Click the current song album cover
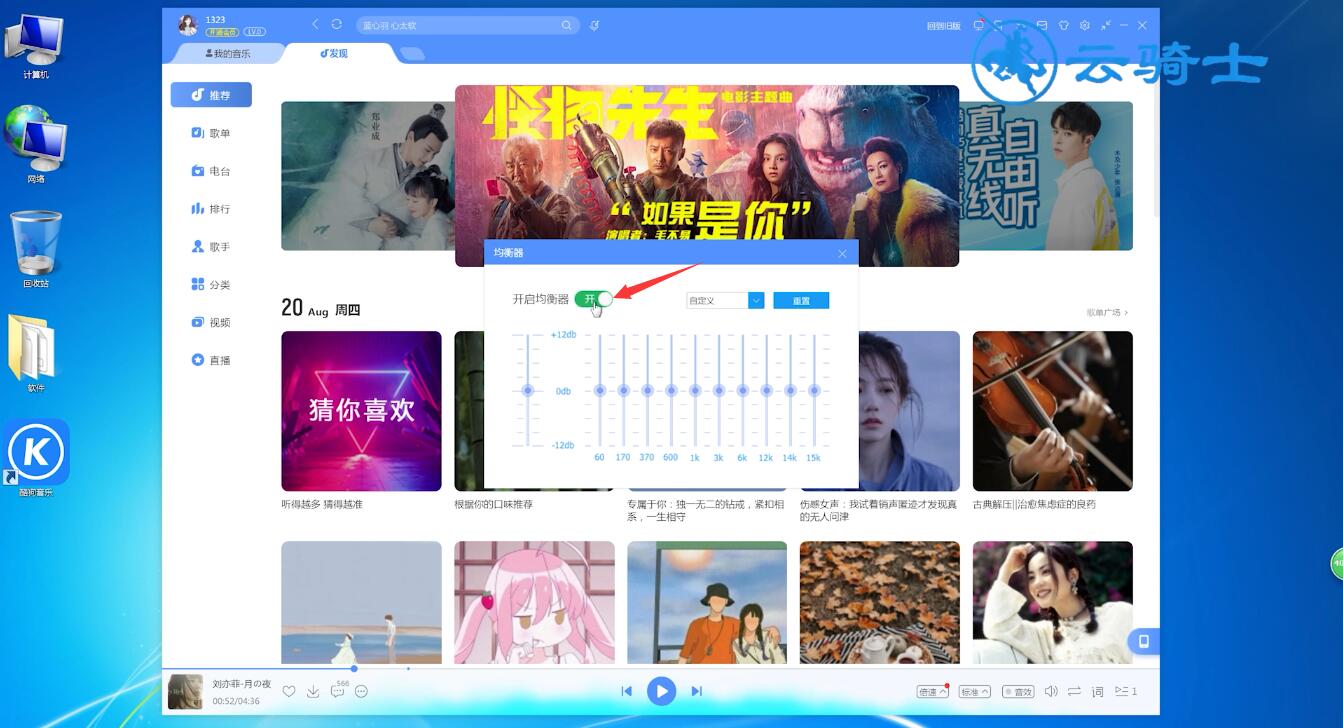The width and height of the screenshot is (1343, 728). point(185,692)
